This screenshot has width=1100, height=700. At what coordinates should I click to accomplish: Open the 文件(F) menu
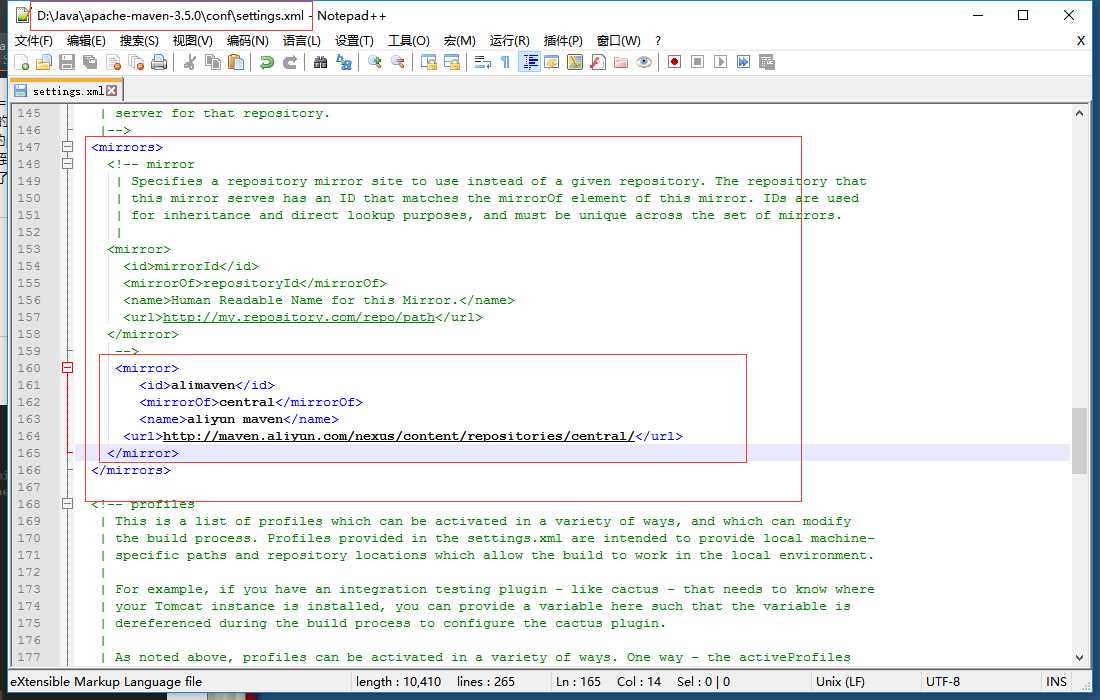pyautogui.click(x=34, y=41)
